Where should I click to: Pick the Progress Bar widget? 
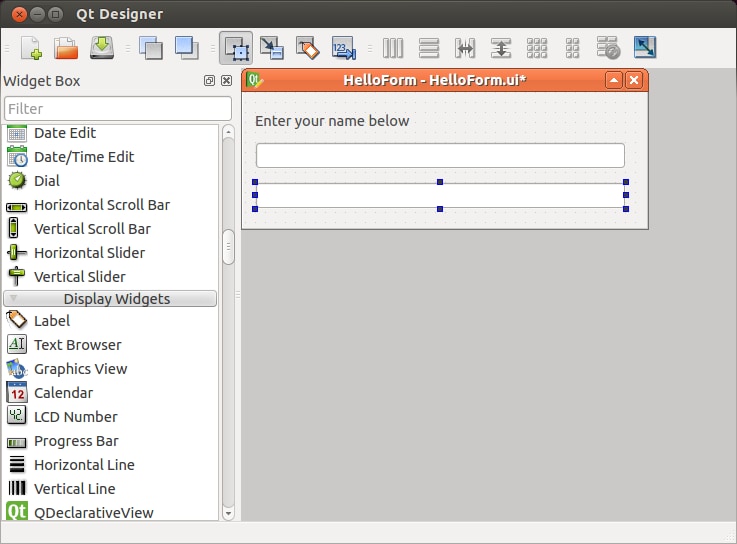[x=110, y=441]
